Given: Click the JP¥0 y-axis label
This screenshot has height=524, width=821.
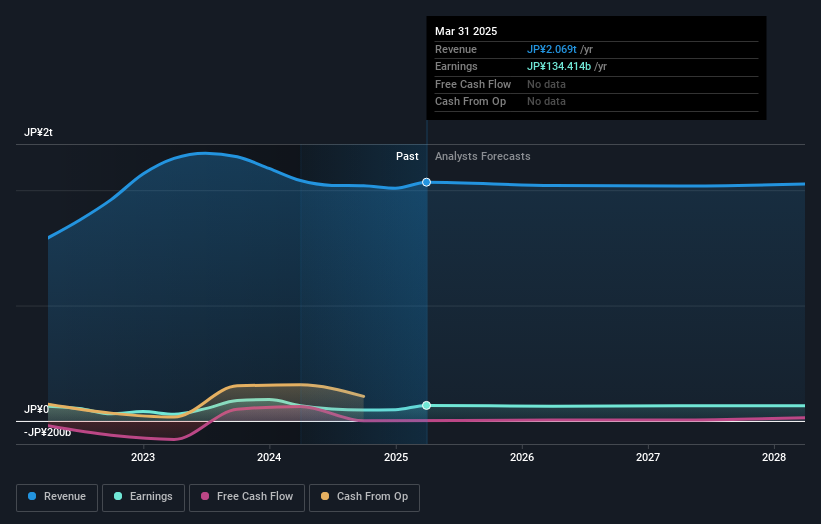Looking at the screenshot, I should click(36, 409).
